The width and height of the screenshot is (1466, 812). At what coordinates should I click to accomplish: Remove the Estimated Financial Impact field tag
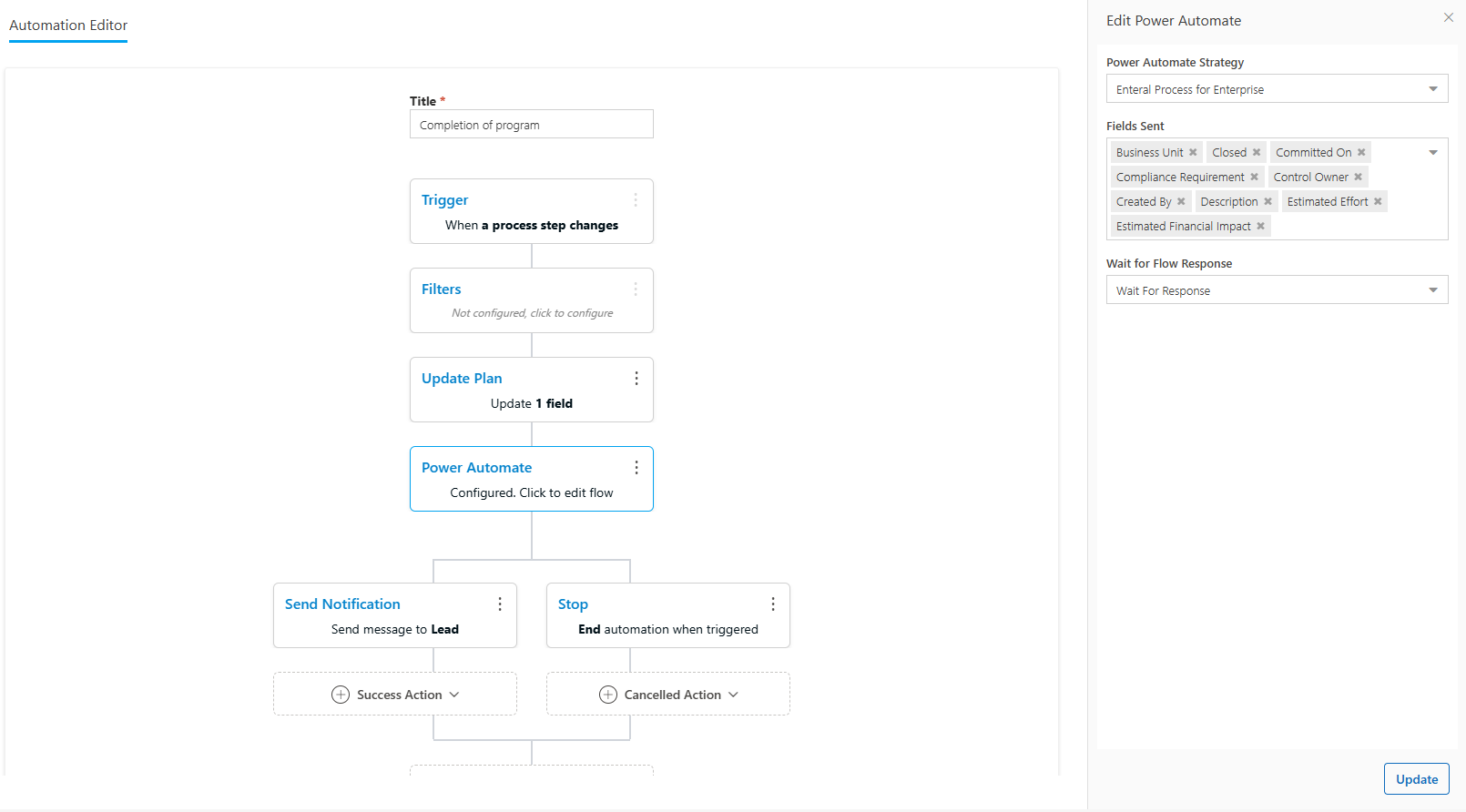(x=1260, y=226)
